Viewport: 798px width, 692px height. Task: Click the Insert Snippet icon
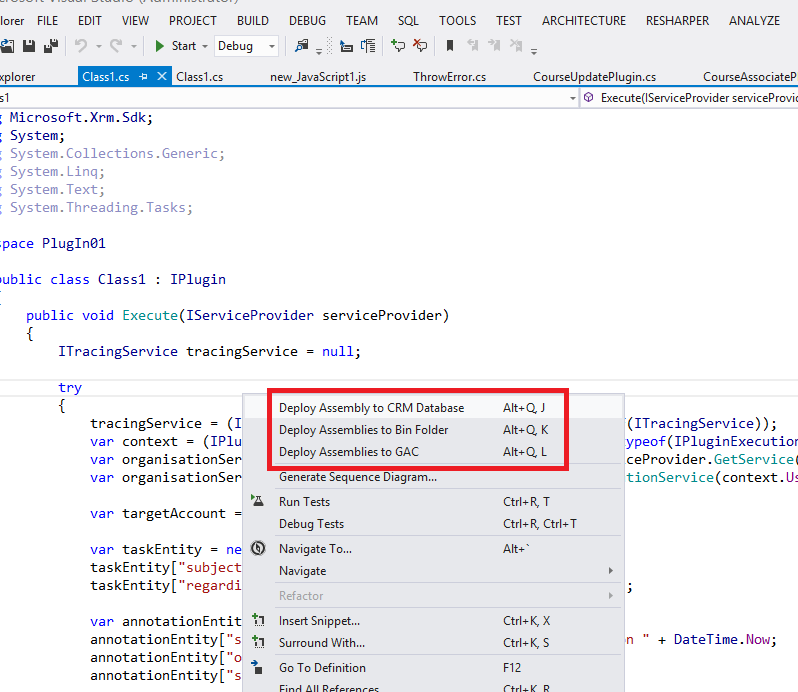coord(258,621)
